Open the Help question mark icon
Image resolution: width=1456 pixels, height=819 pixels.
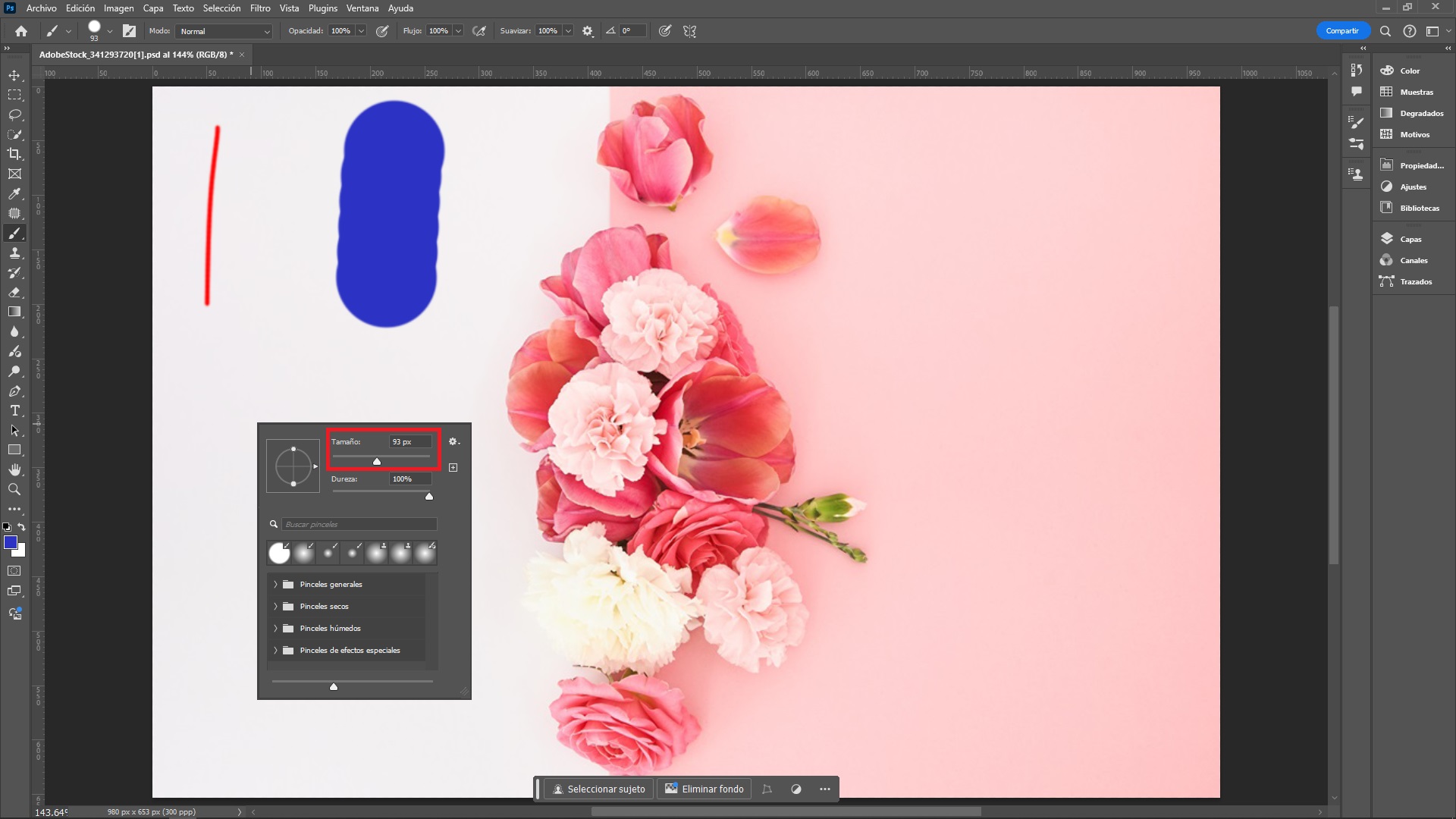pos(1409,31)
